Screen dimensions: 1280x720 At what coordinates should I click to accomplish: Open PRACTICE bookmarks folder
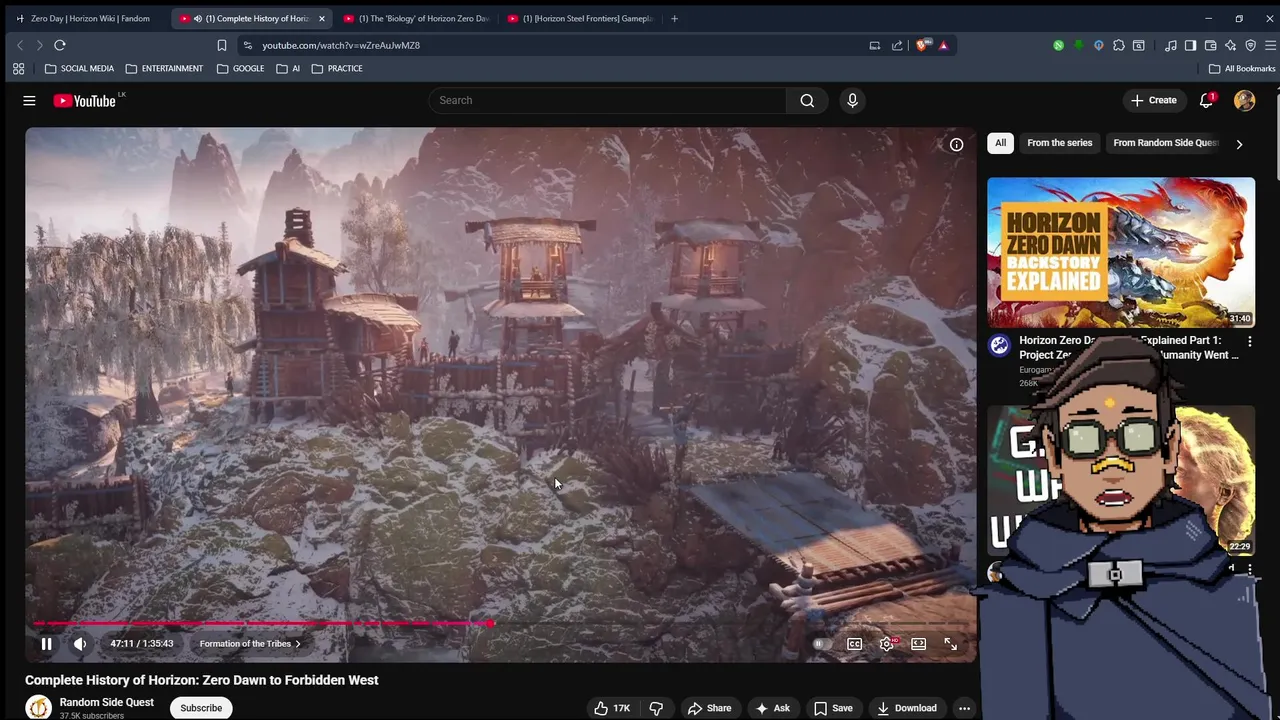[337, 68]
